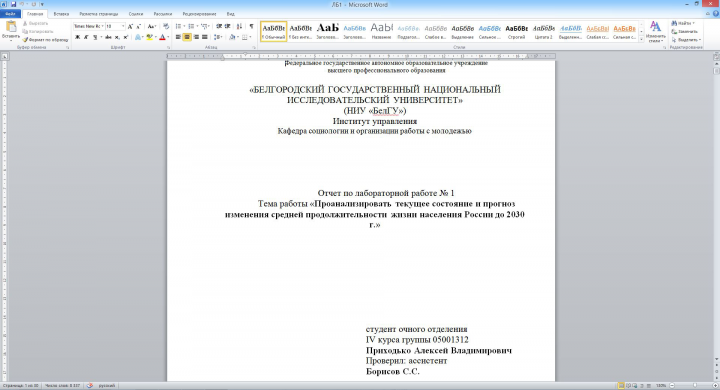The image size is (720, 390).
Task: Adjust the zoom slider
Action: point(694,386)
